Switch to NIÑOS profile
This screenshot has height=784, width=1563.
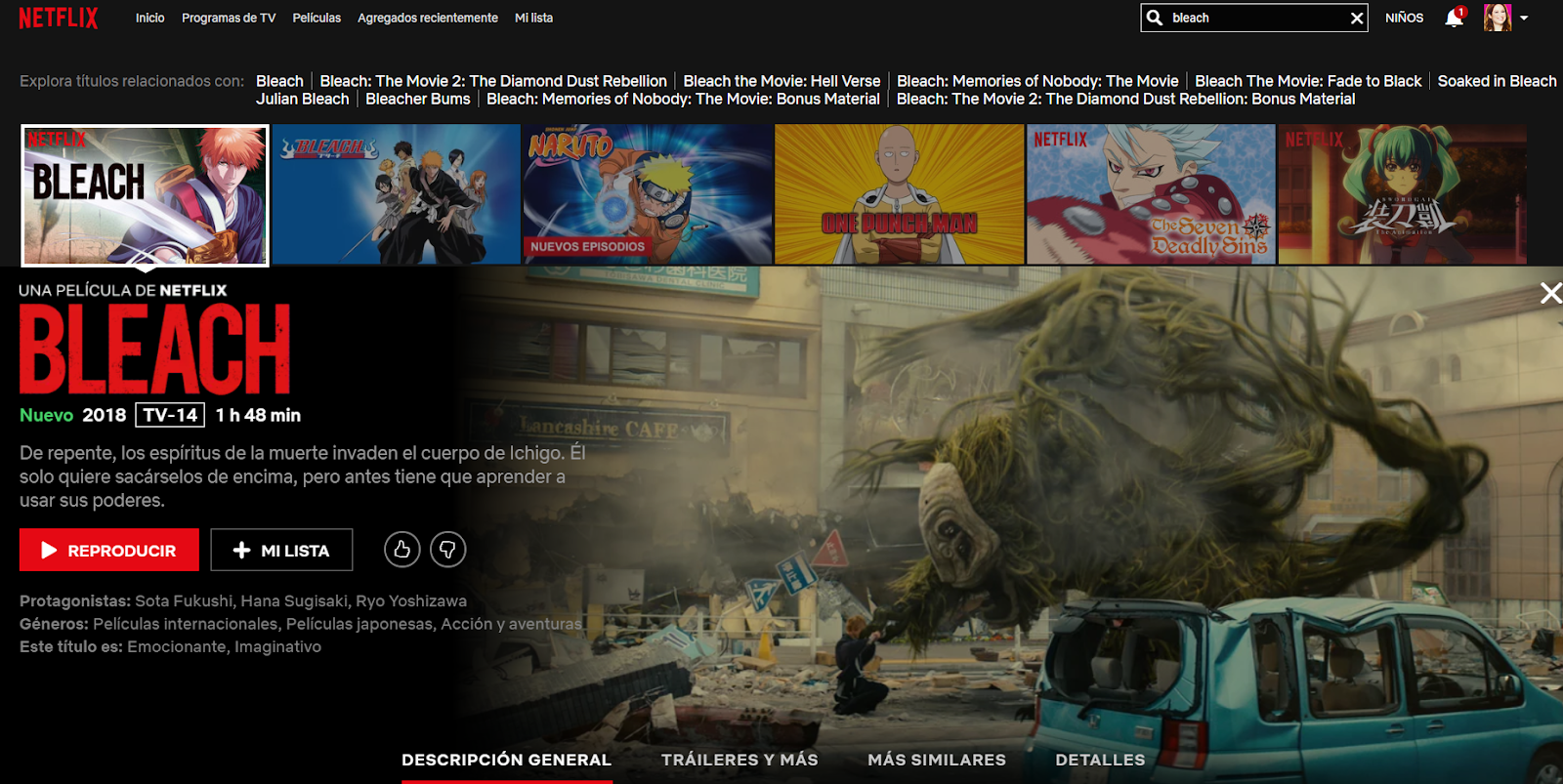click(1404, 18)
